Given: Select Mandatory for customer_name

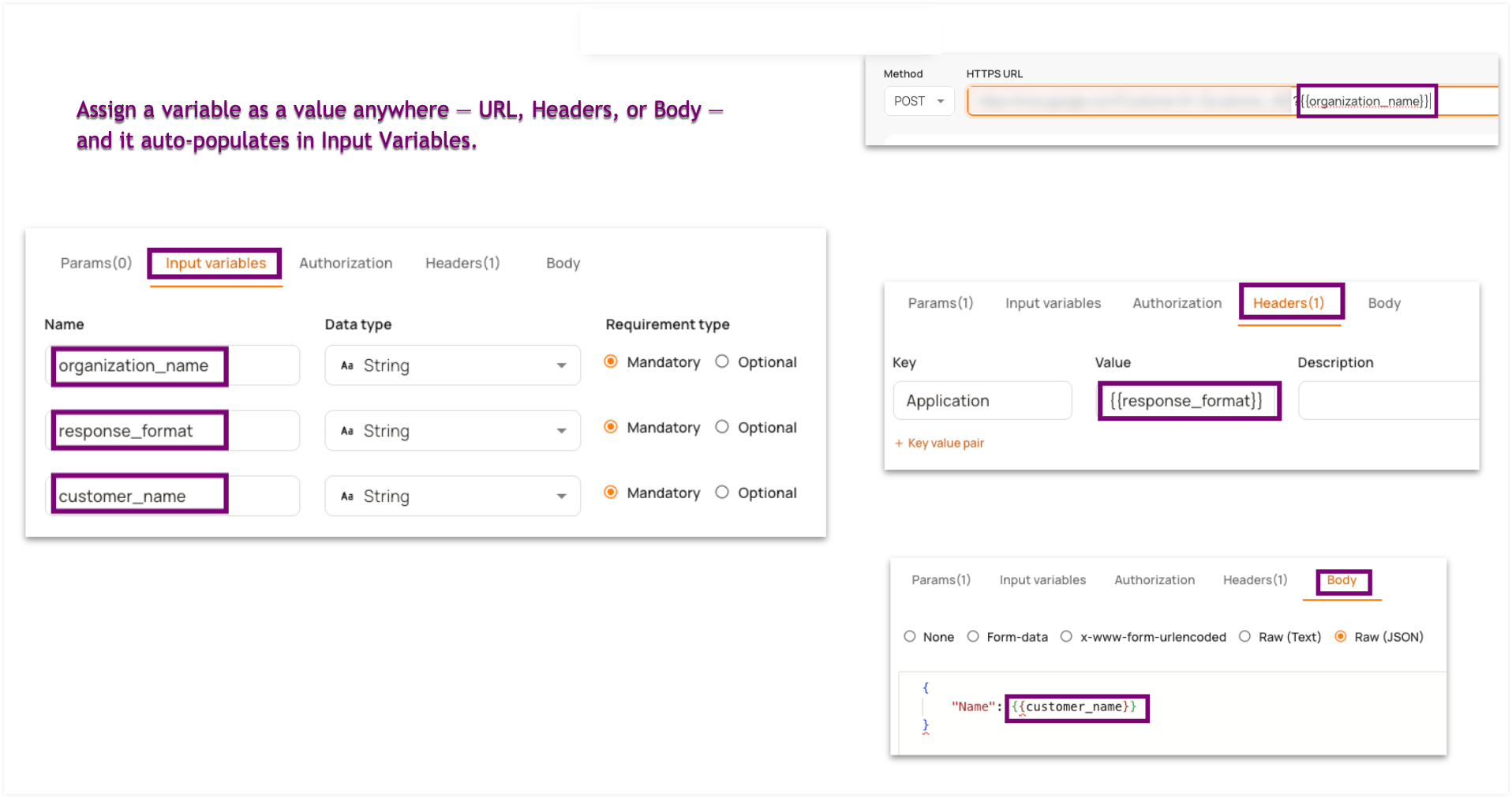Looking at the screenshot, I should [611, 493].
